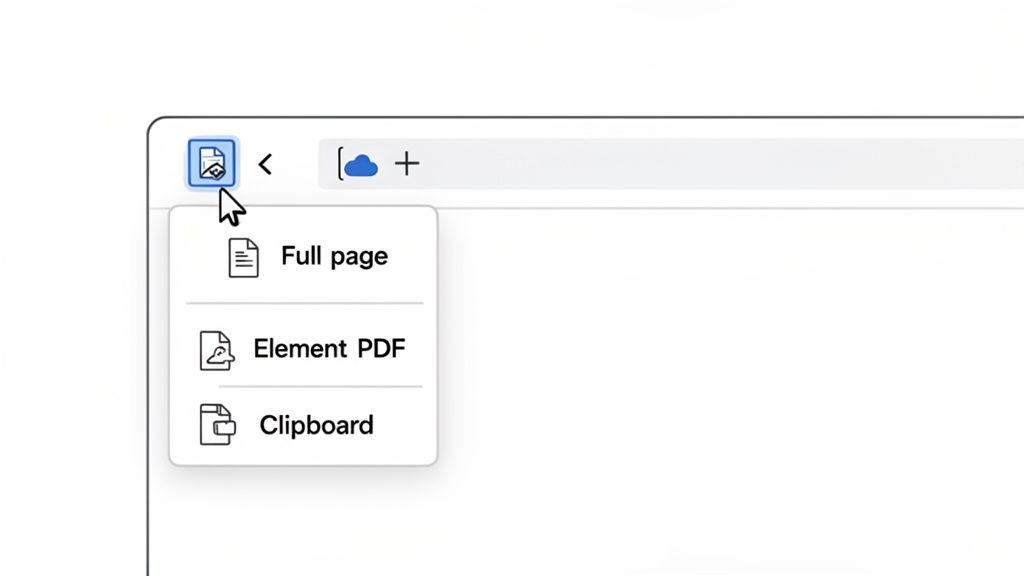This screenshot has height=576, width=1024.
Task: Click the left-pointing chevron icon in the toolbar
Action: (x=265, y=163)
